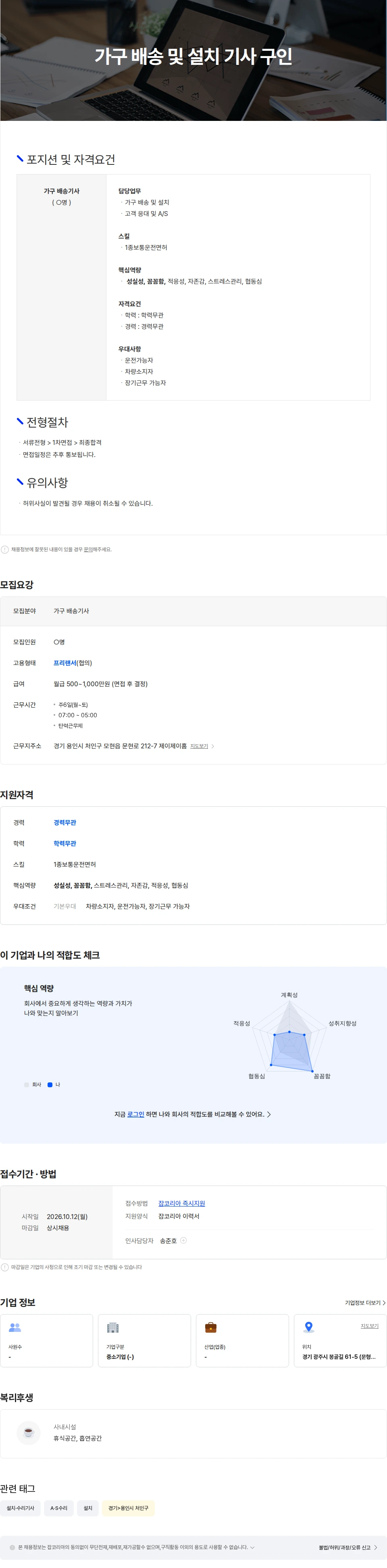The width and height of the screenshot is (387, 1568).
Task: Click the 꼼꼼함 label on the radar chart
Action: [322, 1076]
